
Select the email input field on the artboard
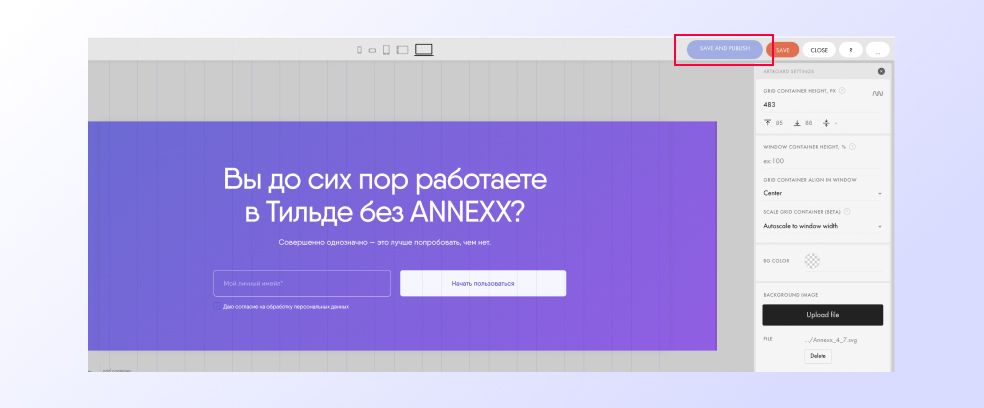(302, 283)
